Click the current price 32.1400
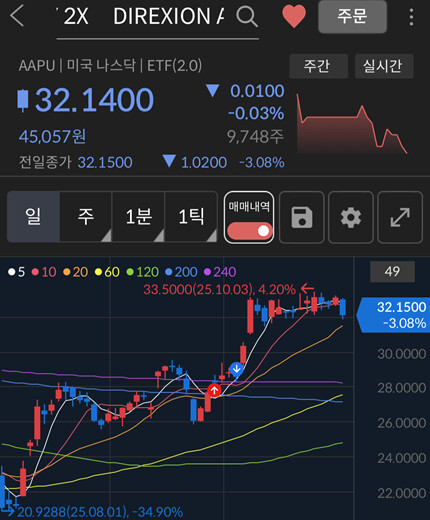430x520 pixels. coord(94,100)
